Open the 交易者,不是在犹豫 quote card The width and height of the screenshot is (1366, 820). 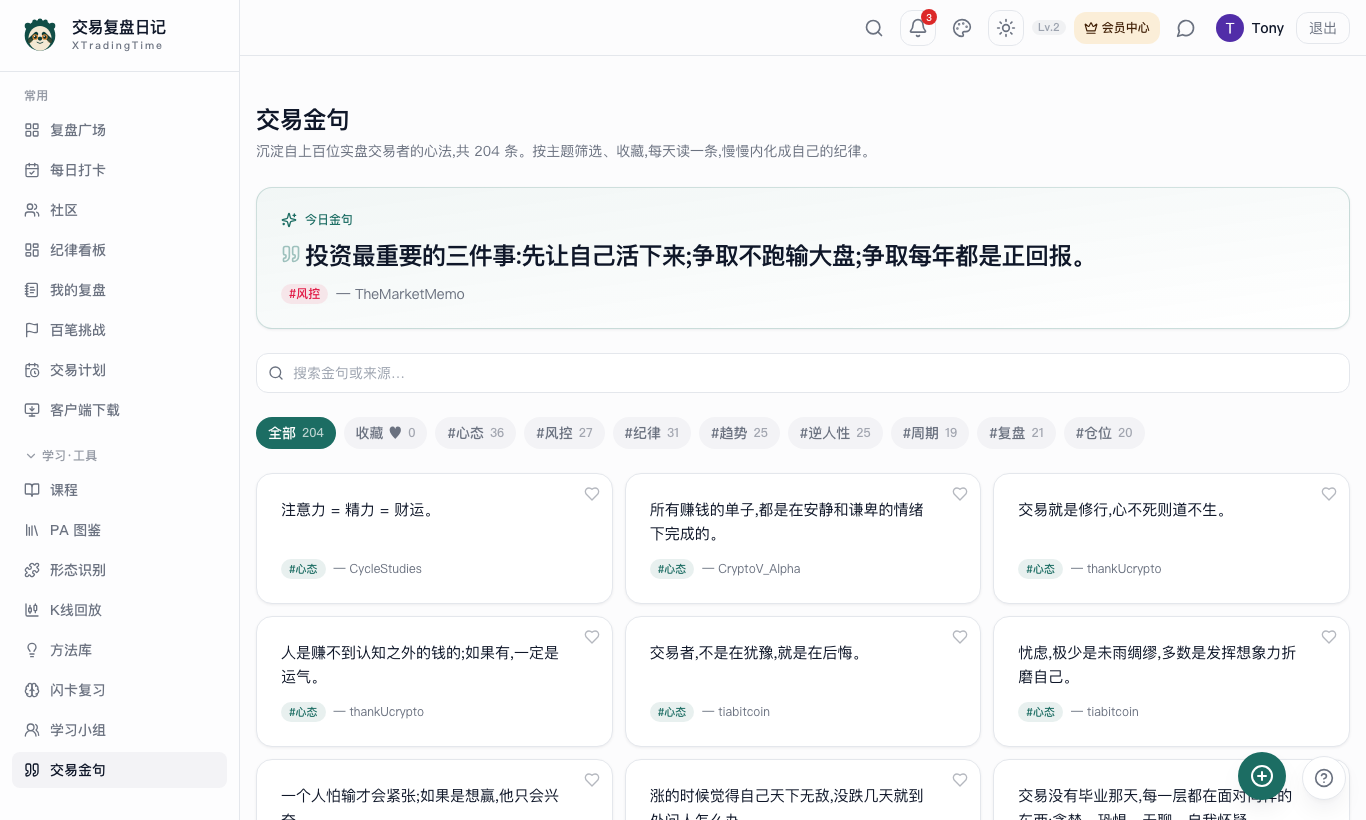803,681
